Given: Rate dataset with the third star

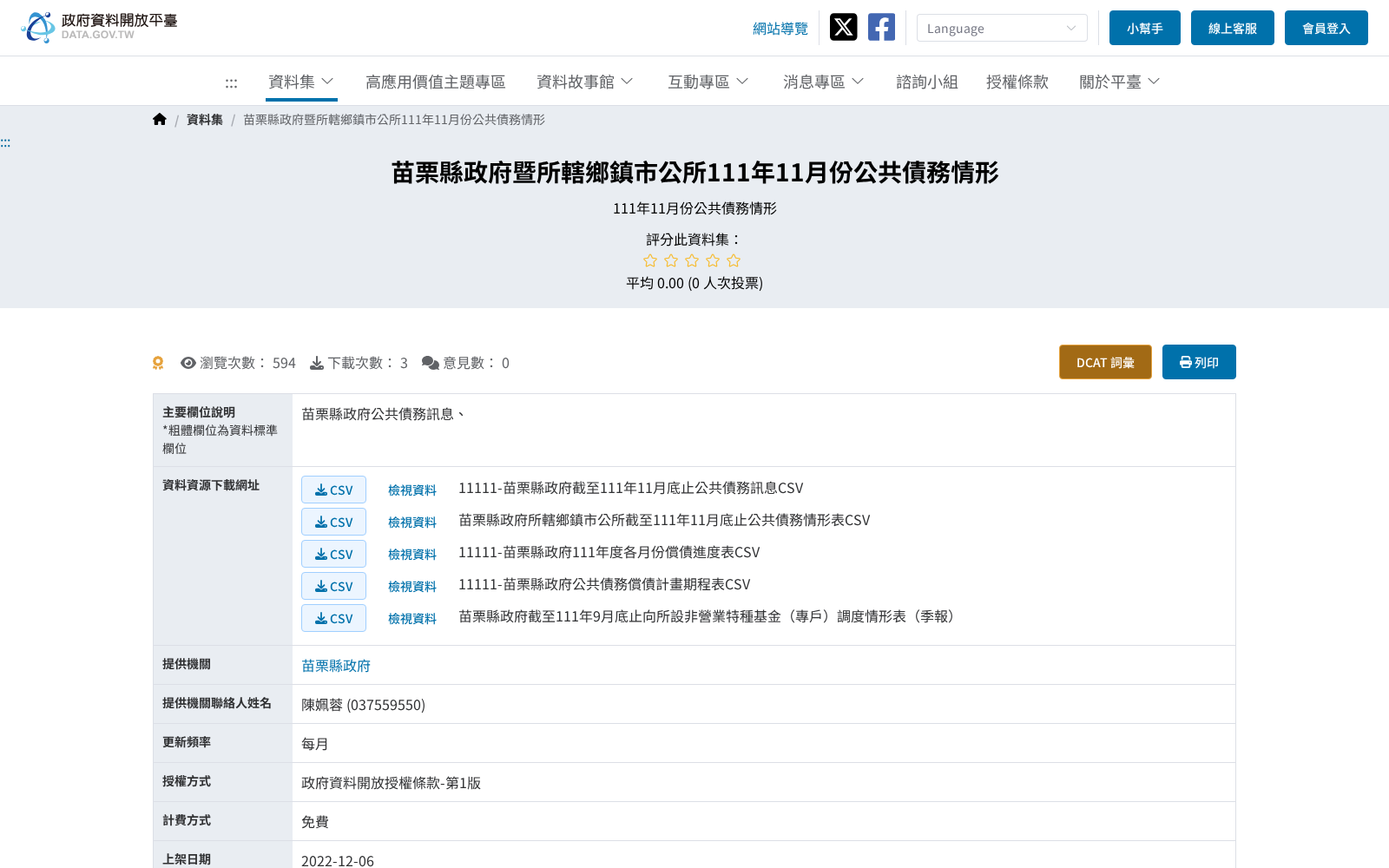Looking at the screenshot, I should point(692,260).
